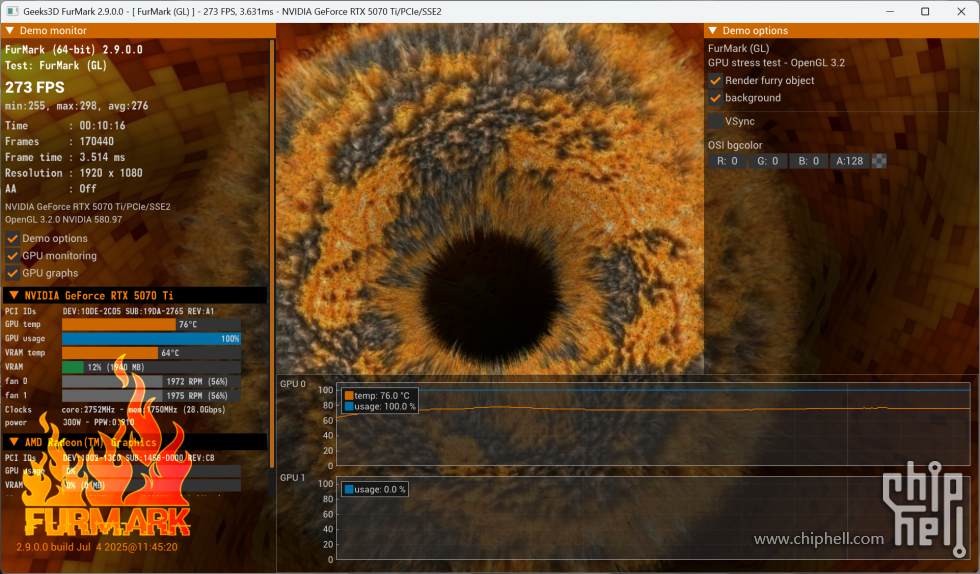Screen dimensions: 980x574
Task: Click the OSI bgcolor G: 0 field
Action: [768, 161]
